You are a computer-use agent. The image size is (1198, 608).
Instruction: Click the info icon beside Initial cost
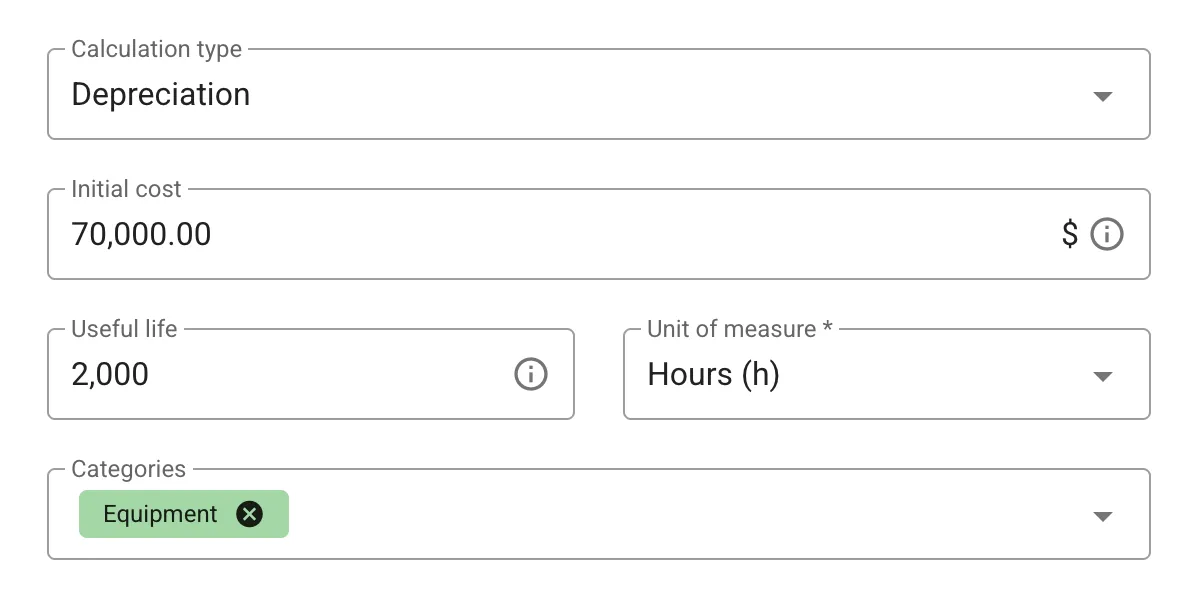(x=1106, y=234)
